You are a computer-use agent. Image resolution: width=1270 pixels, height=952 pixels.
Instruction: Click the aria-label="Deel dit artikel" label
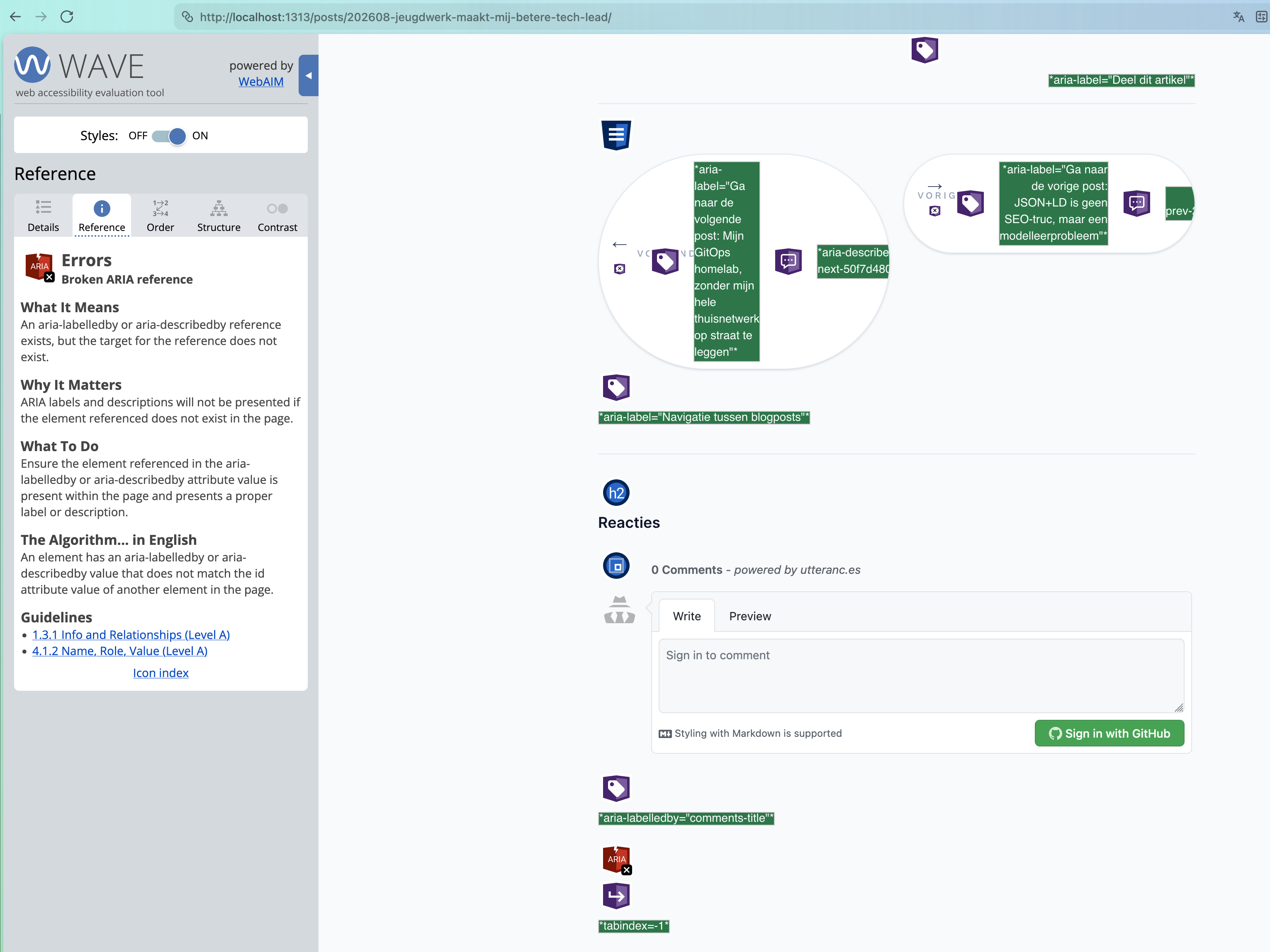1121,80
